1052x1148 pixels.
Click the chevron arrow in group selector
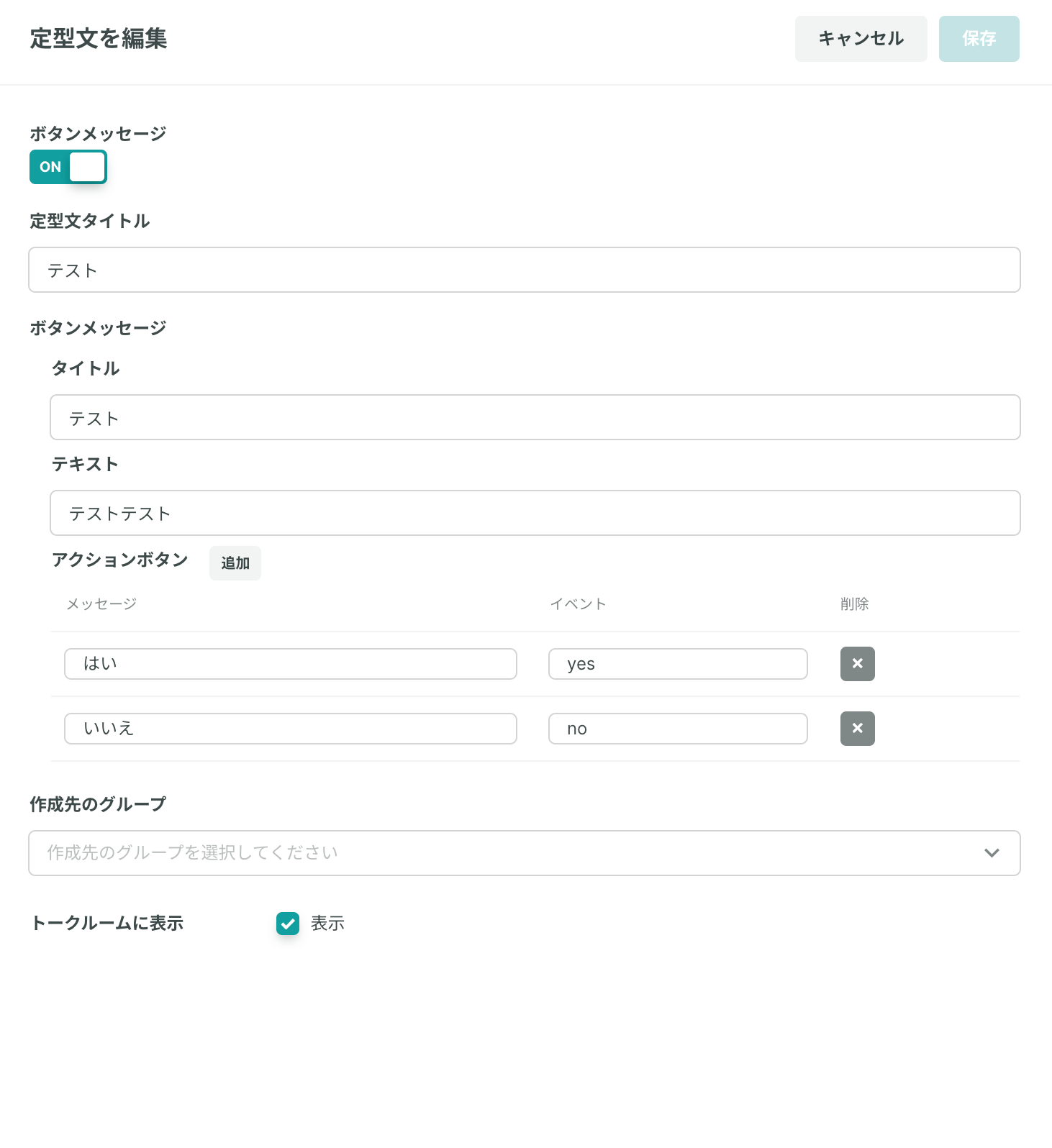[x=992, y=853]
